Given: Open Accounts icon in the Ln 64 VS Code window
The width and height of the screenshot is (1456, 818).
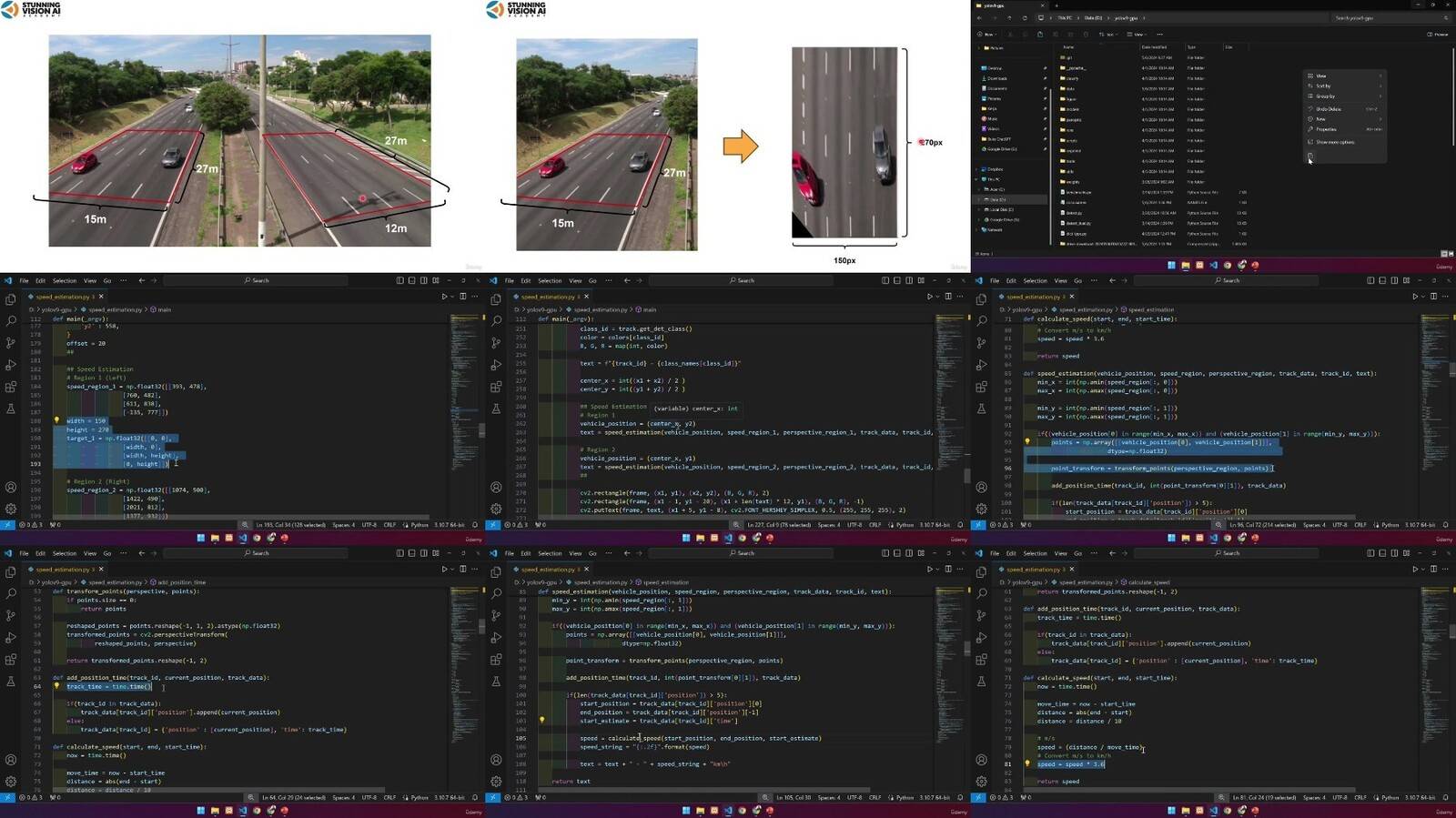Looking at the screenshot, I should tap(11, 760).
